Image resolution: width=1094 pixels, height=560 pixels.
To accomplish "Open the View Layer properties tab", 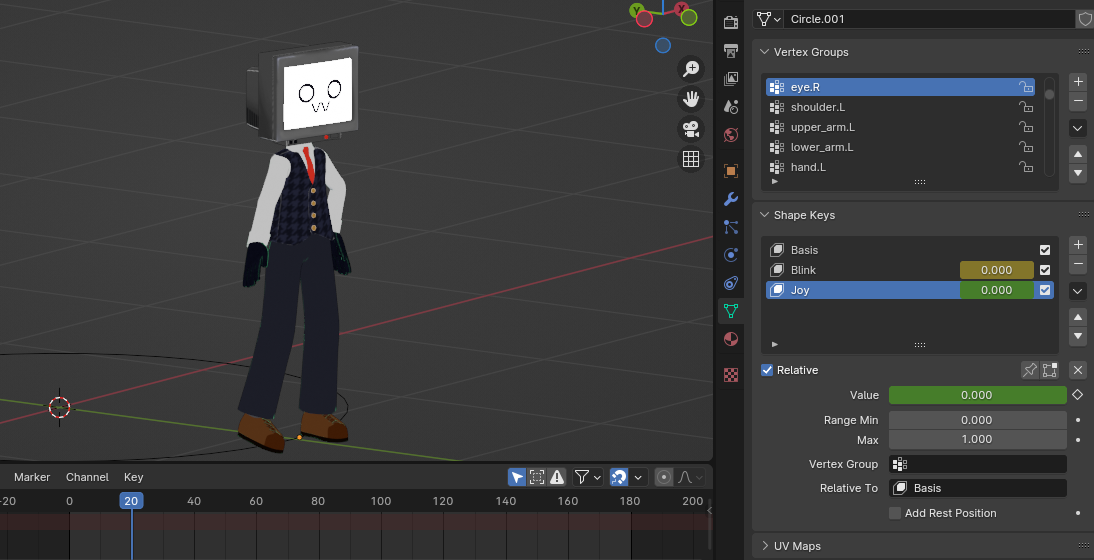I will (730, 79).
